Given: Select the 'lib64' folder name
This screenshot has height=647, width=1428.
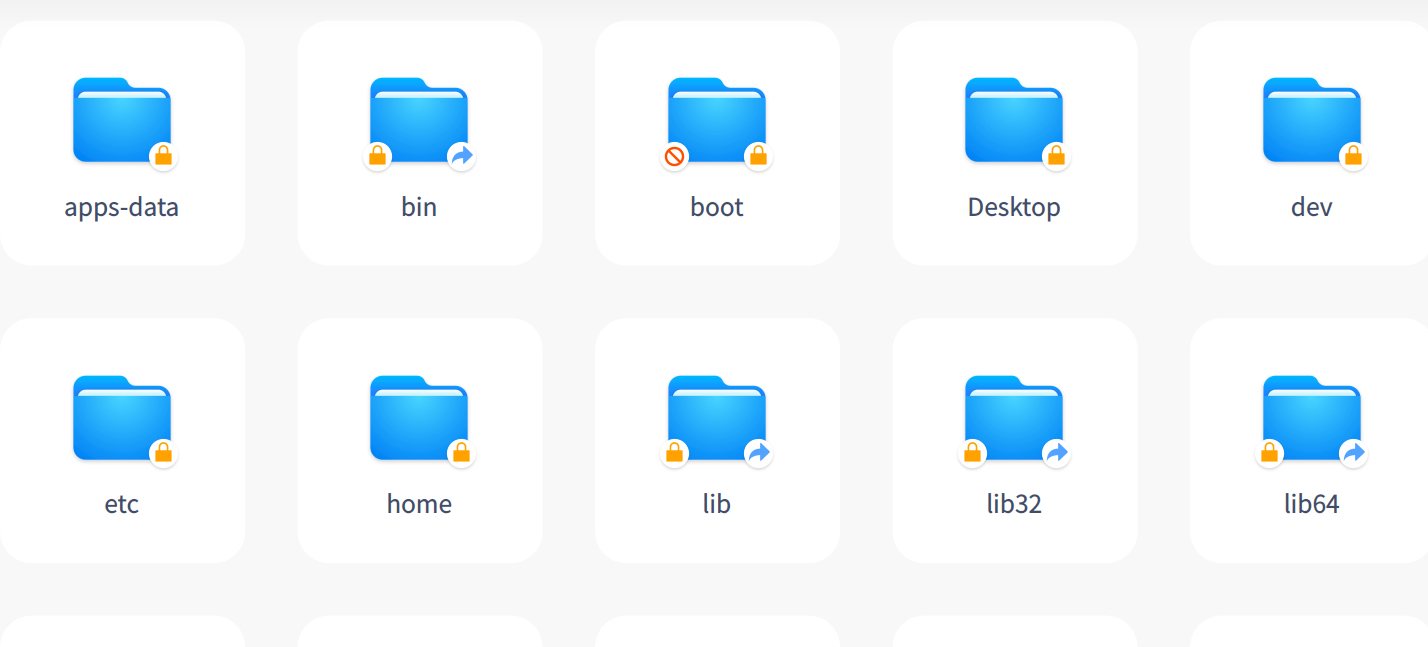Looking at the screenshot, I should tap(1312, 504).
